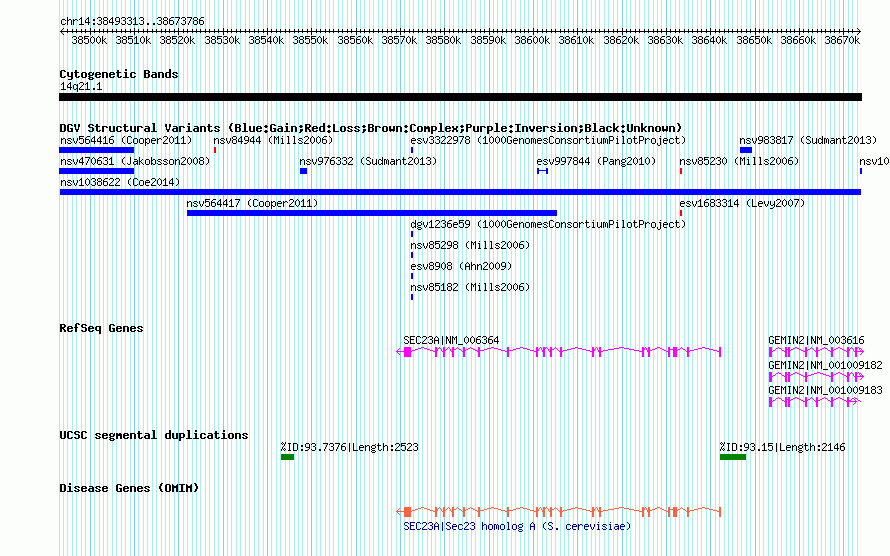Click the 14q21.1 cytogenetic band bar

click(x=460, y=97)
